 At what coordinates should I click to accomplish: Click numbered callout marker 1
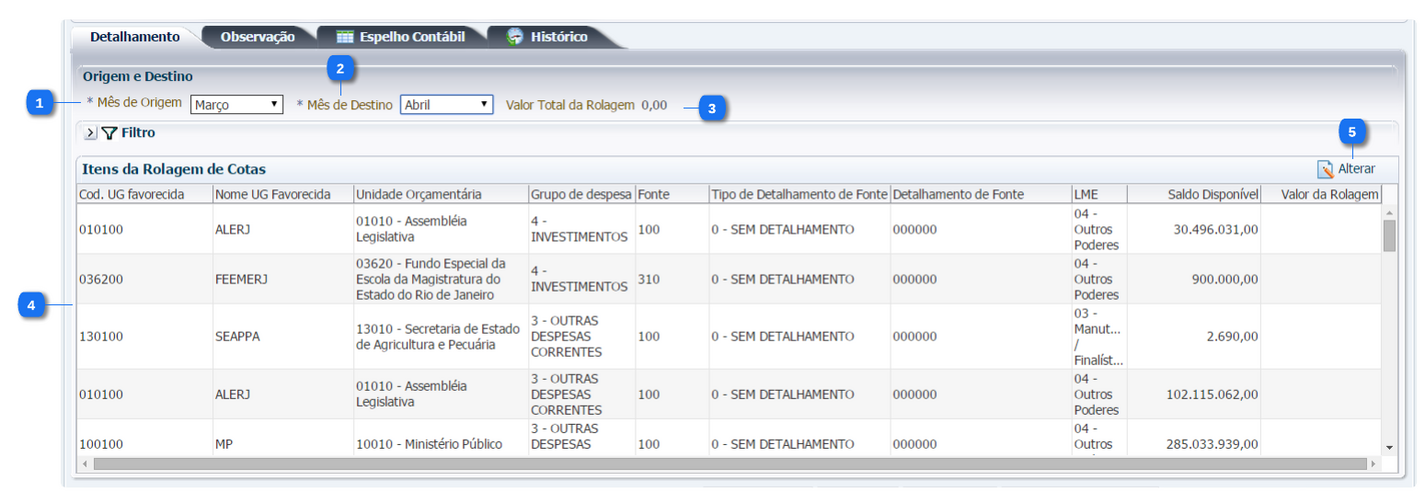[40, 103]
